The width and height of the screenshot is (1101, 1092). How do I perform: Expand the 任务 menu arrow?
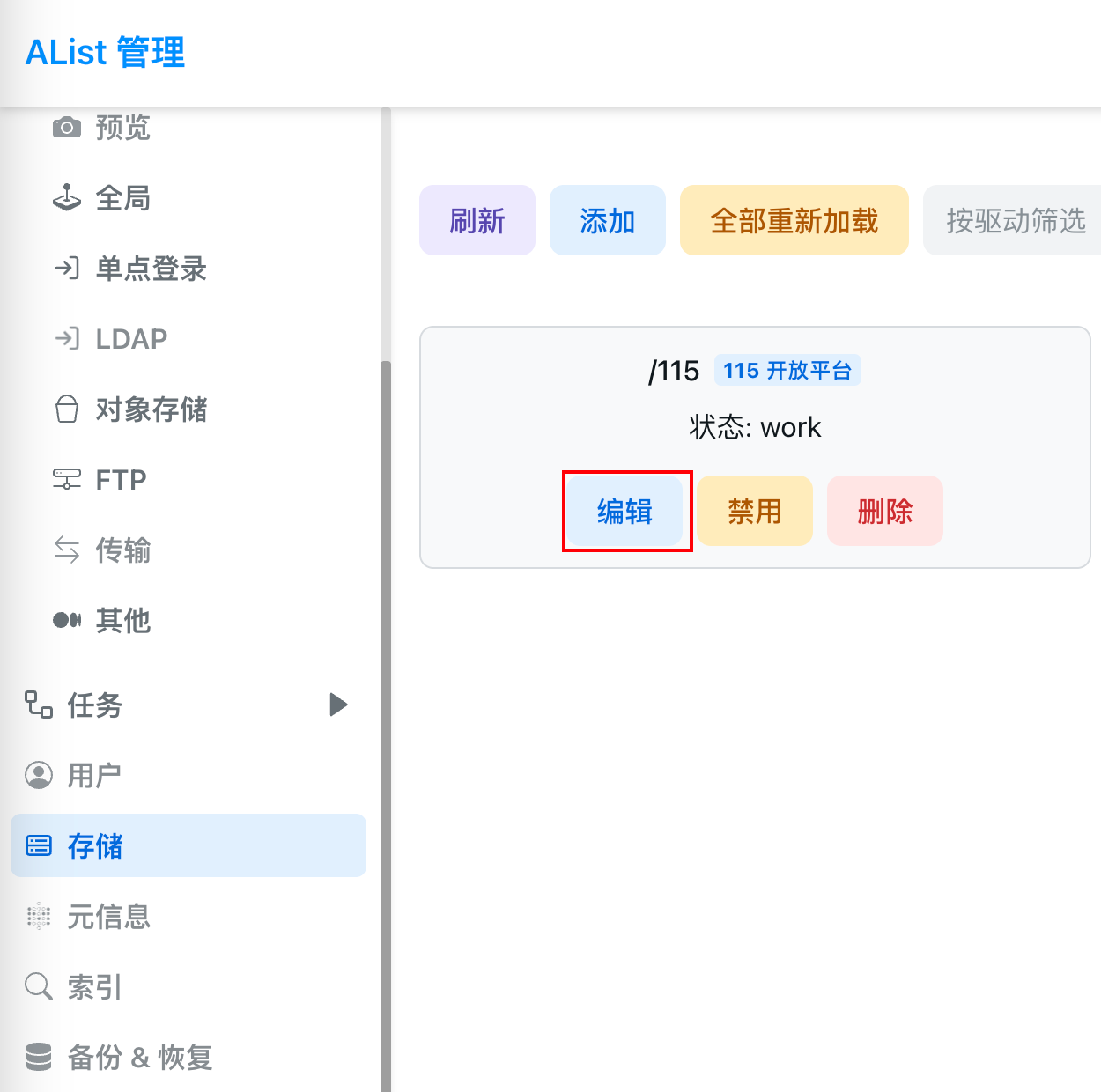(338, 705)
